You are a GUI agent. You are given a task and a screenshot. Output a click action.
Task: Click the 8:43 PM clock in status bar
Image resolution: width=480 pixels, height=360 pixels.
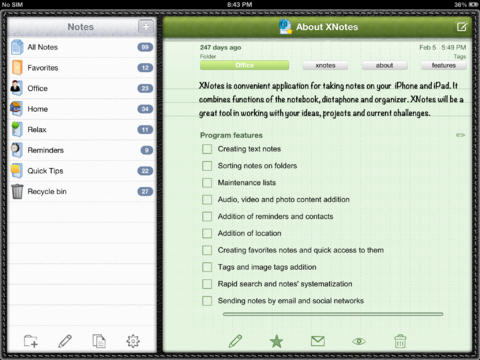click(240, 4)
